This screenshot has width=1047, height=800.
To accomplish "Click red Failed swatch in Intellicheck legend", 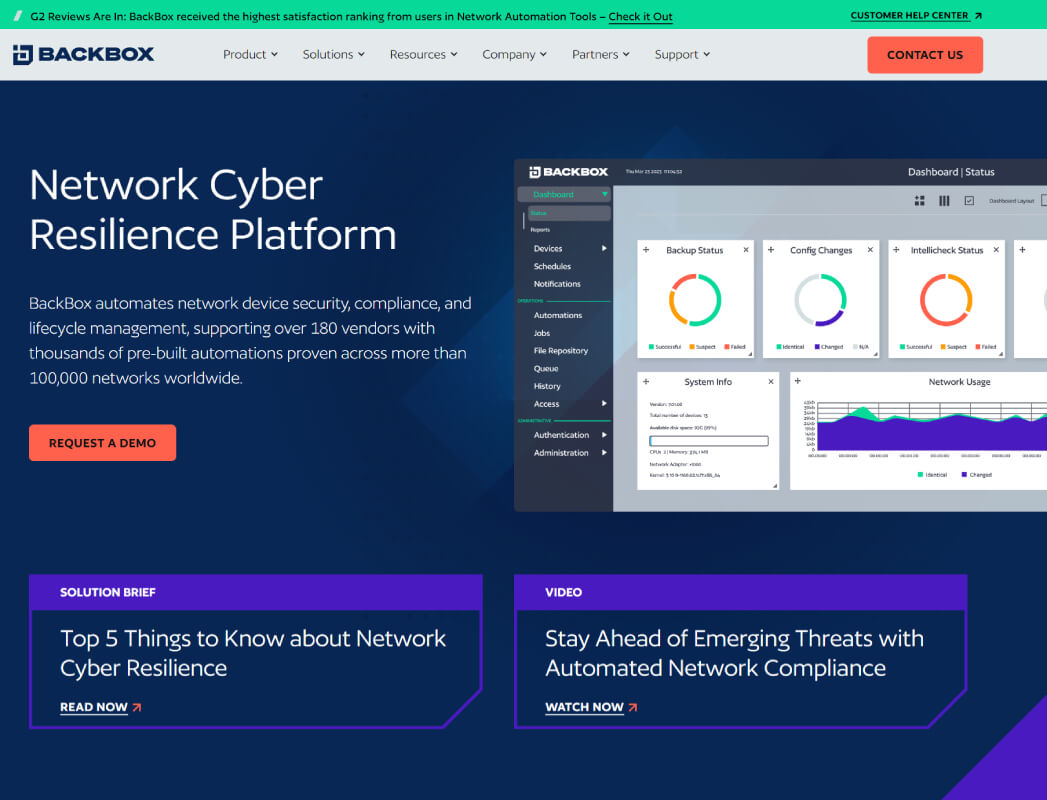I will (x=978, y=347).
